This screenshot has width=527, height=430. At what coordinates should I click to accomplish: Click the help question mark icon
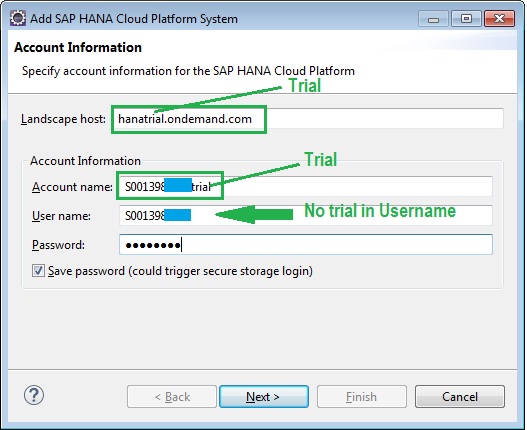(34, 395)
